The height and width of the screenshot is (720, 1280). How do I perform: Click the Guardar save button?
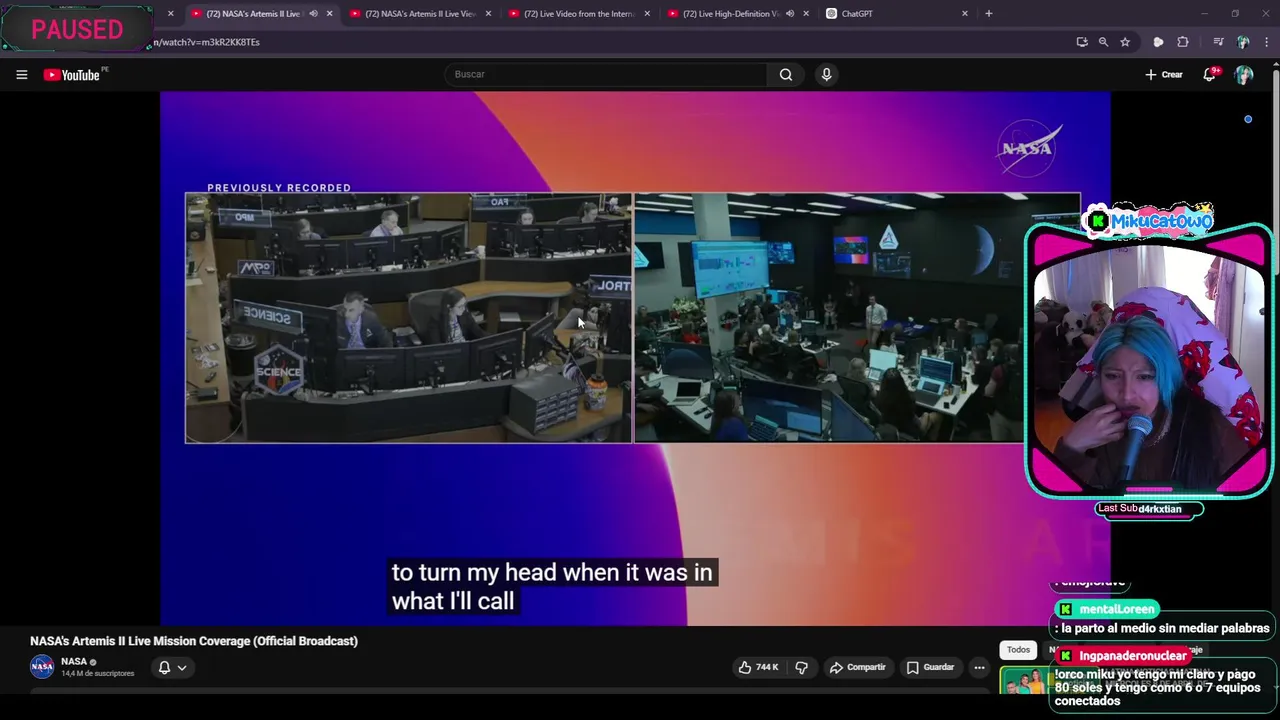(x=931, y=667)
